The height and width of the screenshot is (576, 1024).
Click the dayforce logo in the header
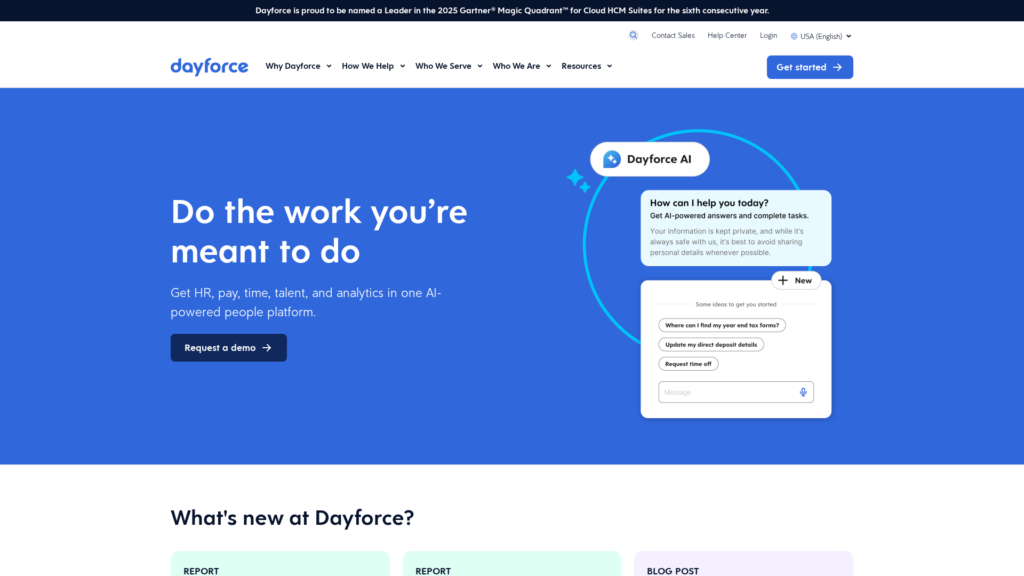pyautogui.click(x=209, y=66)
